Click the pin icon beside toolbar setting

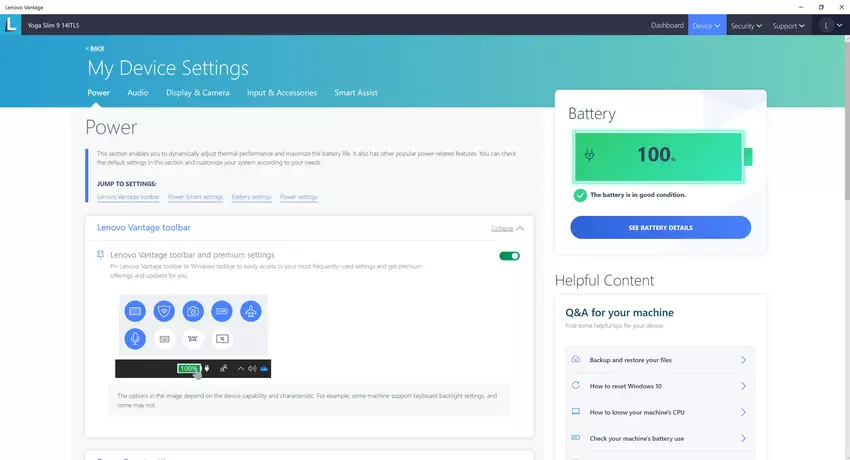click(100, 256)
